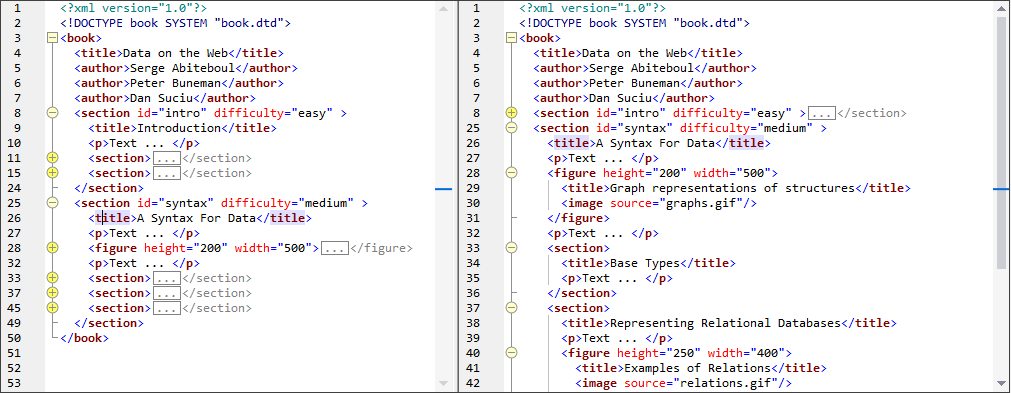Image resolution: width=1011 pixels, height=393 pixels.
Task: Click right pane vertical scrollbar thumb
Action: tap(1001, 142)
